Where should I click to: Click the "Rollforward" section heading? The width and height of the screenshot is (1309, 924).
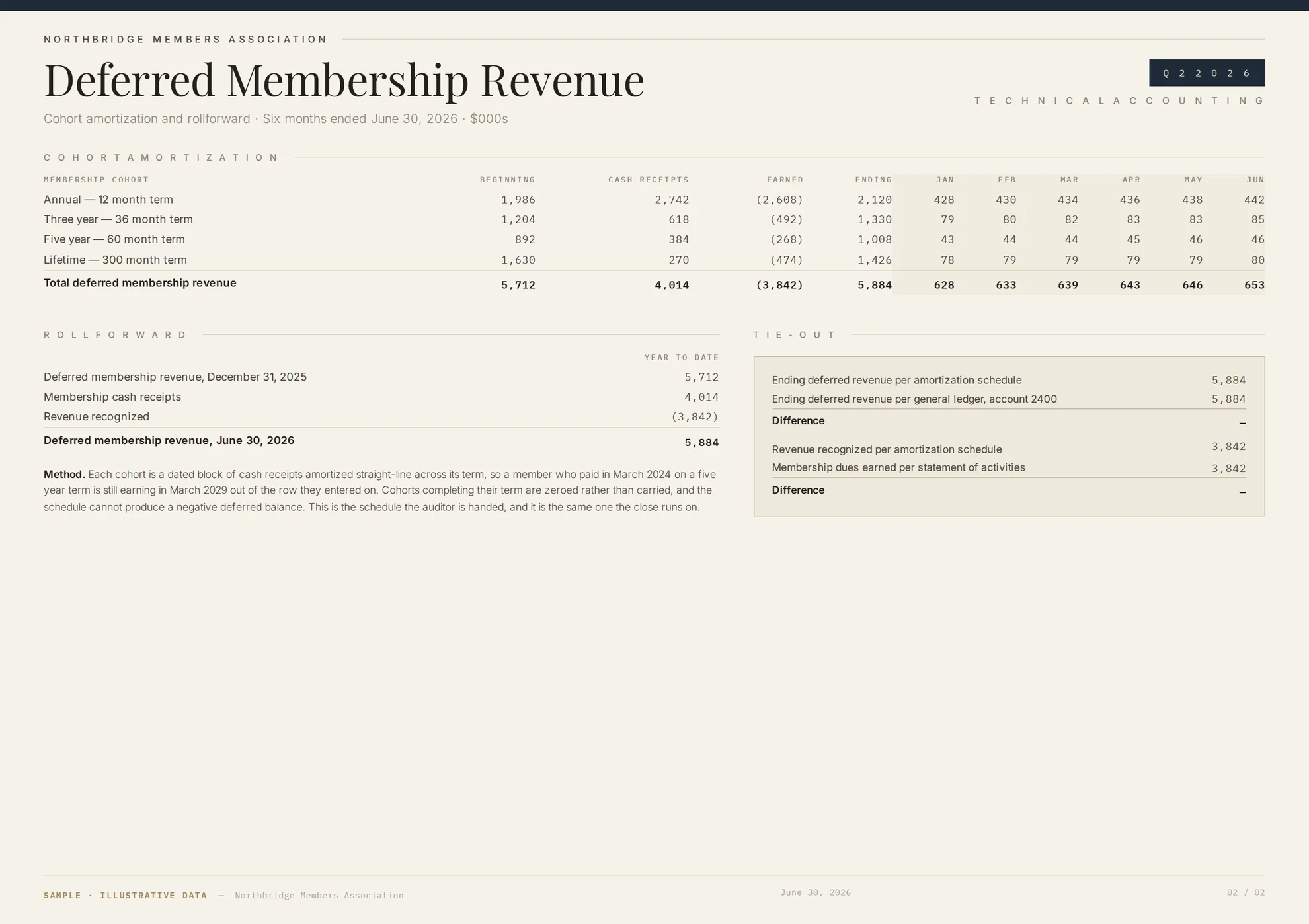116,335
